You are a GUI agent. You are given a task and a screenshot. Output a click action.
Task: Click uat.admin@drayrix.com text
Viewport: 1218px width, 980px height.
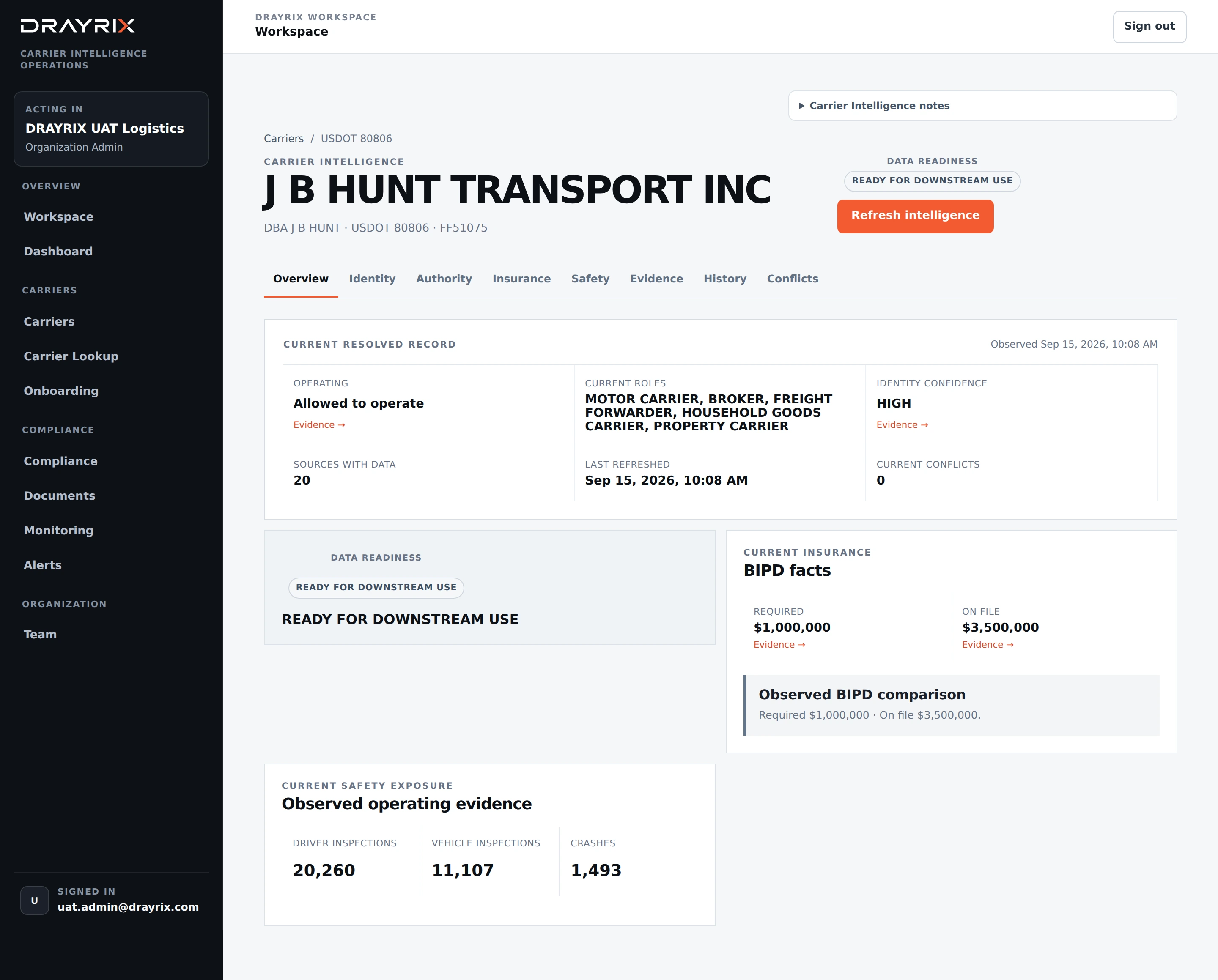pyautogui.click(x=128, y=907)
